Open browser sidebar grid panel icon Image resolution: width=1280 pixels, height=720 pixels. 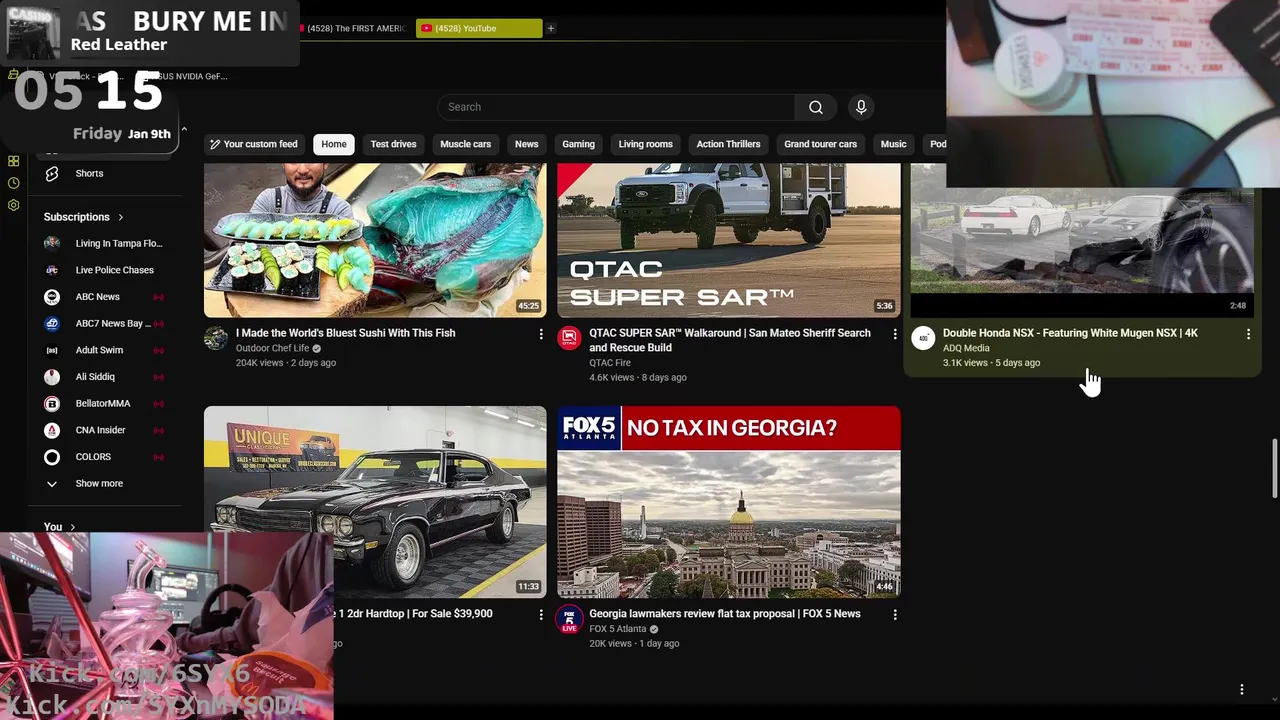13,161
